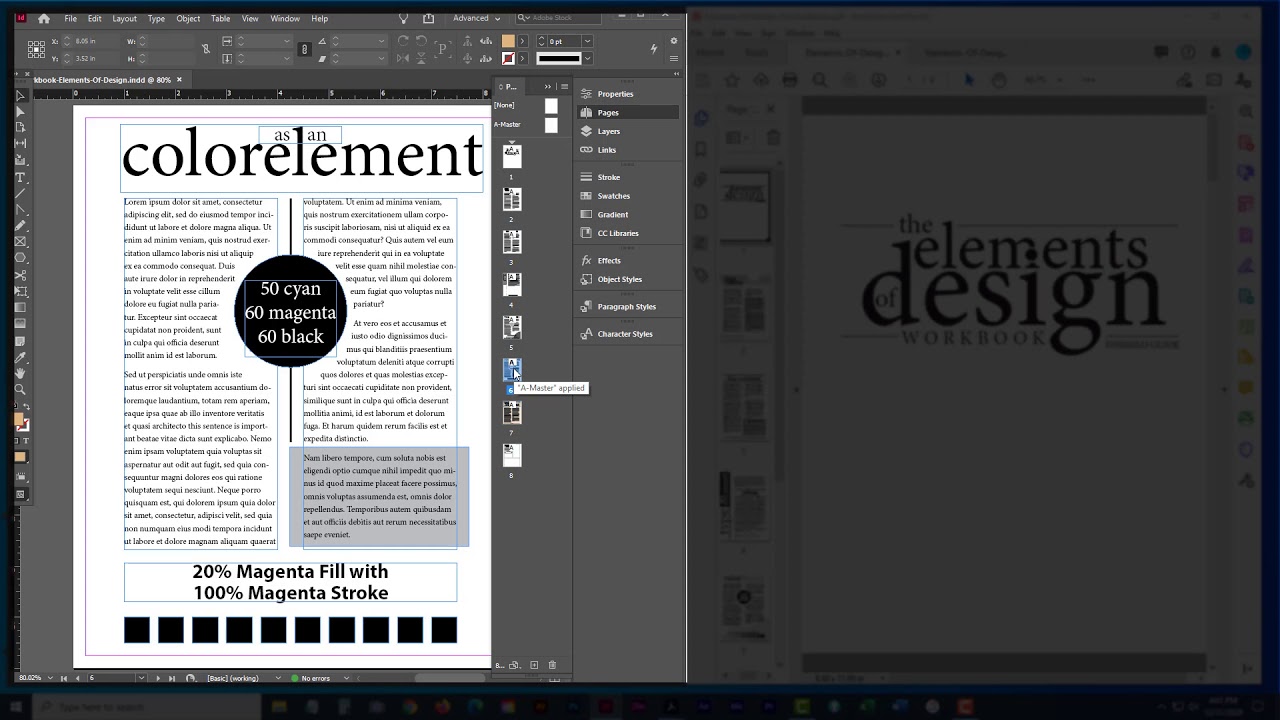Toggle the stroke swatch in control bar
Screen dimensions: 1280x720
coord(508,58)
